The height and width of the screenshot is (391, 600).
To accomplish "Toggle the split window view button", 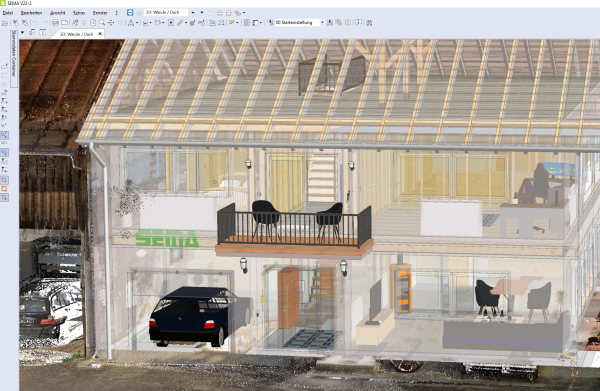I will [x=42, y=33].
